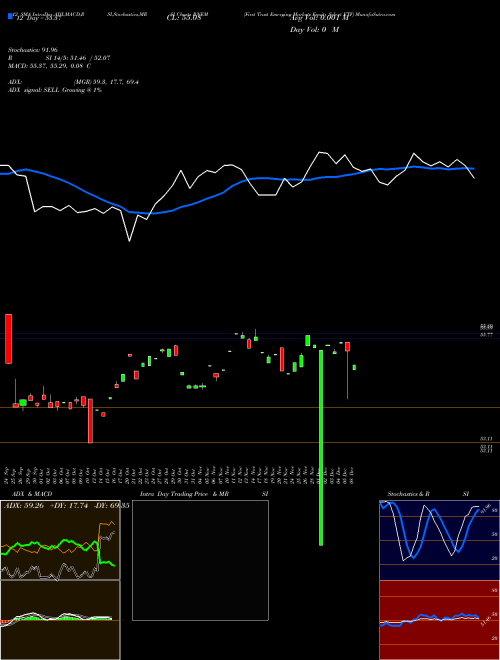Image resolution: width=500 pixels, height=660 pixels.
Task: Select the 'Day Vol: 0 M' label
Action: [314, 29]
